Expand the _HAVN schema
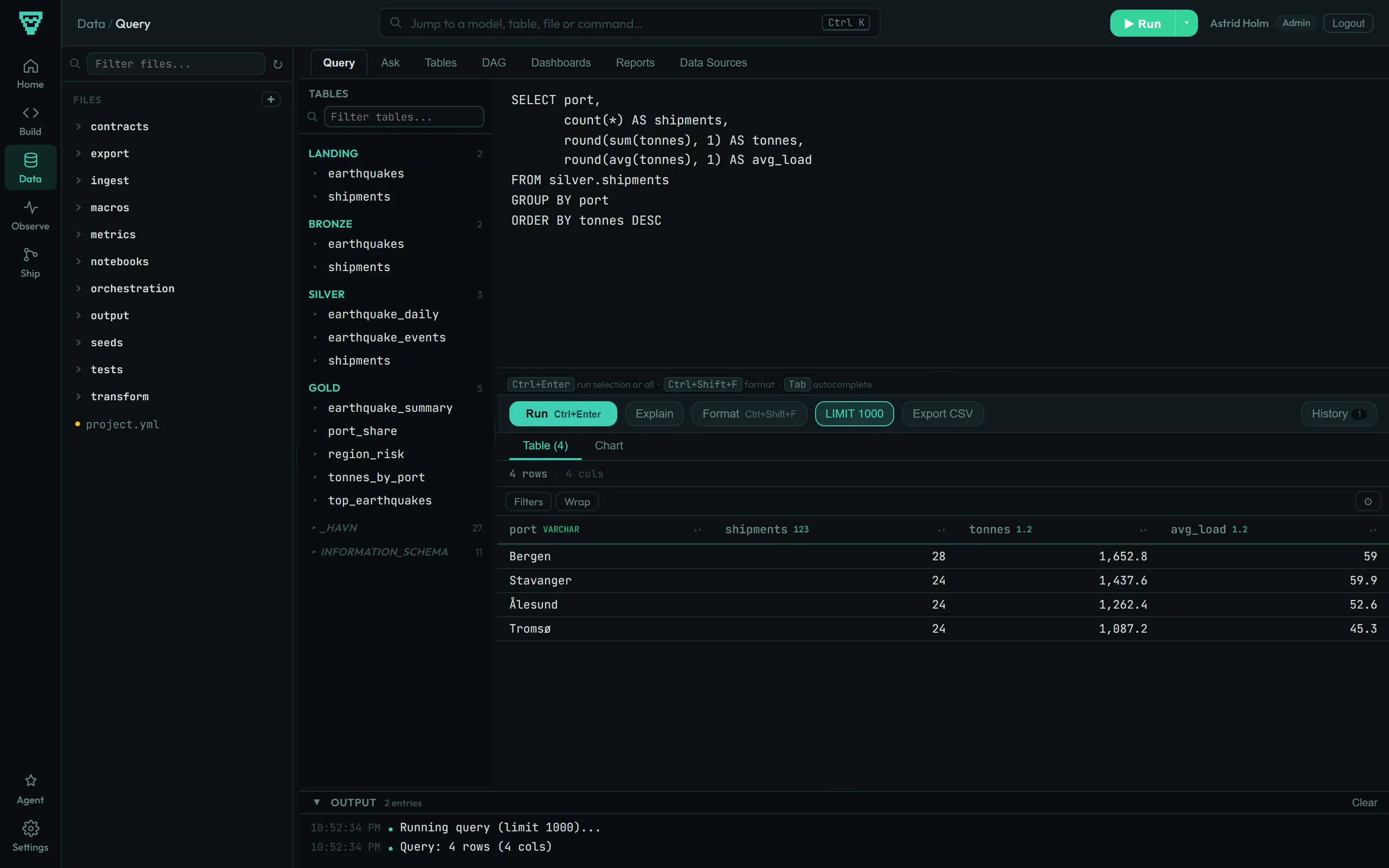Screen dimensions: 1389x868 tap(396, 528)
